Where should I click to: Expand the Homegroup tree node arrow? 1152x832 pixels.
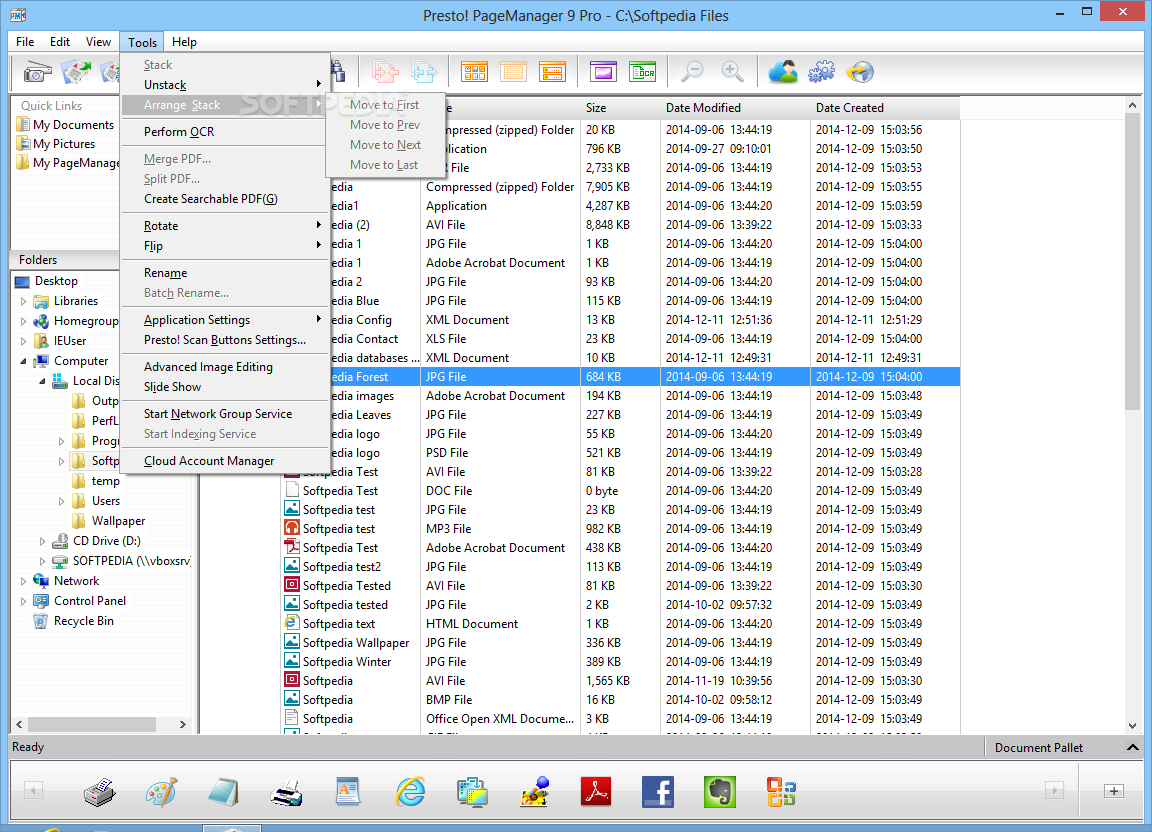pyautogui.click(x=23, y=321)
